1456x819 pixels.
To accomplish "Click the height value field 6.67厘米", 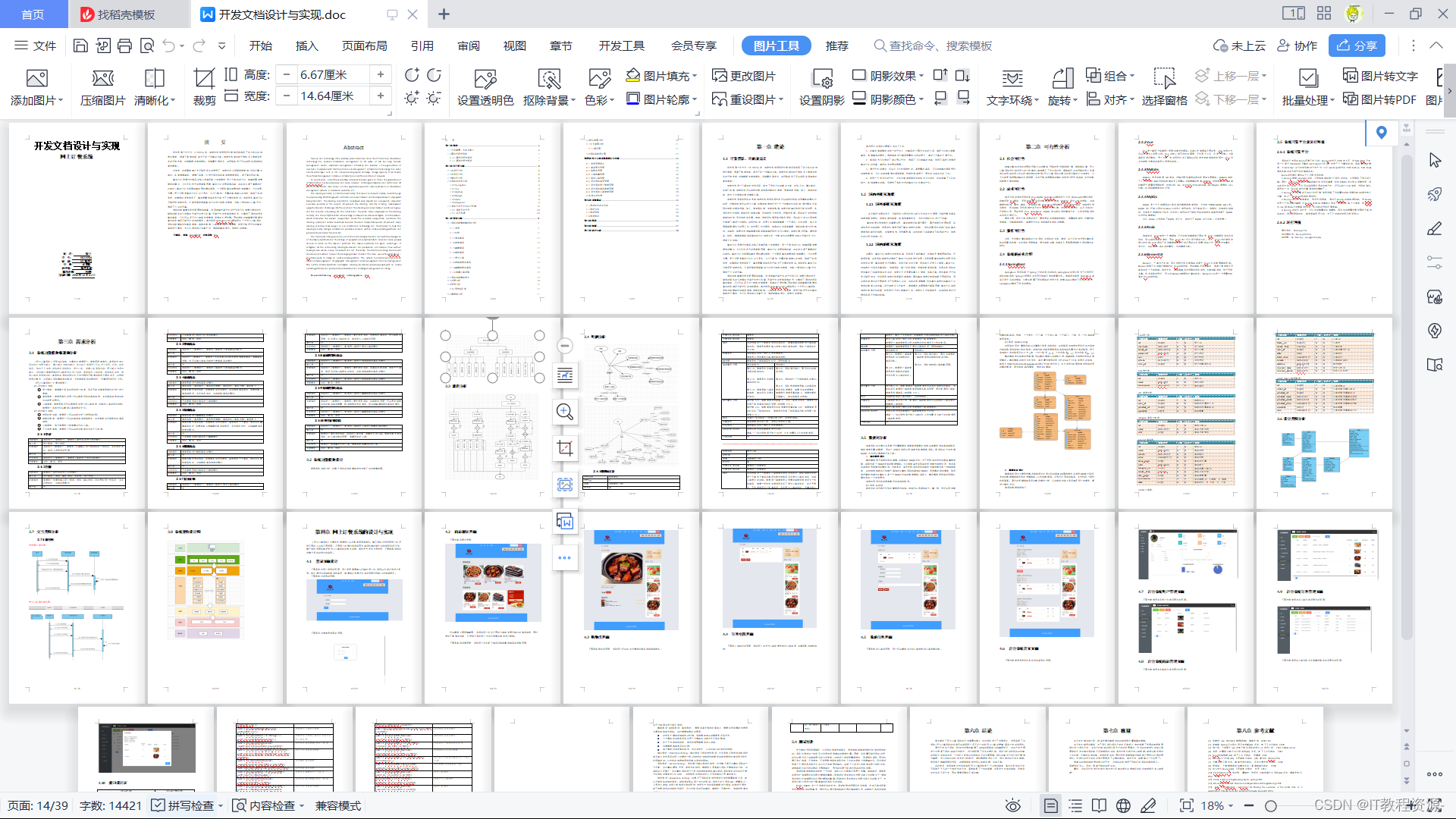I will point(332,74).
